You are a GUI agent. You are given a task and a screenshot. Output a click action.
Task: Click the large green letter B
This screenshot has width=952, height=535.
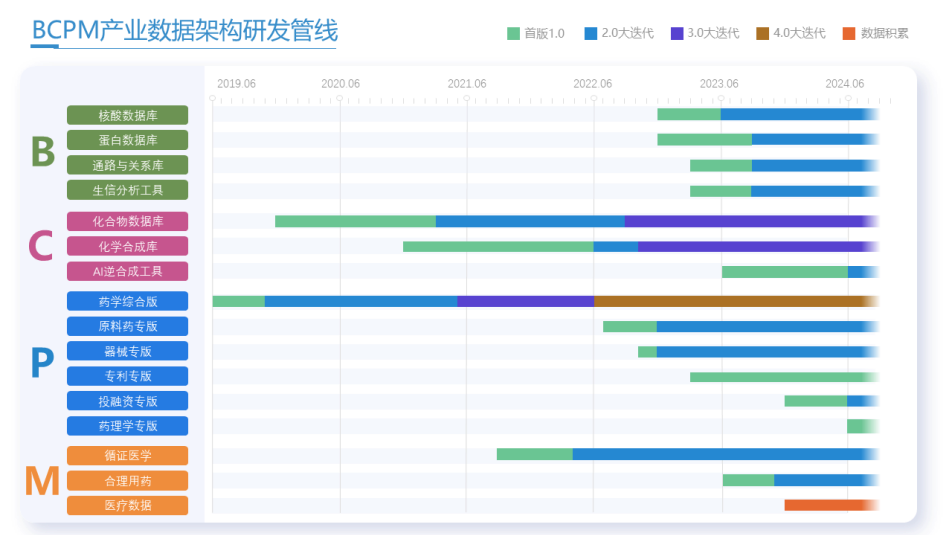coord(42,152)
